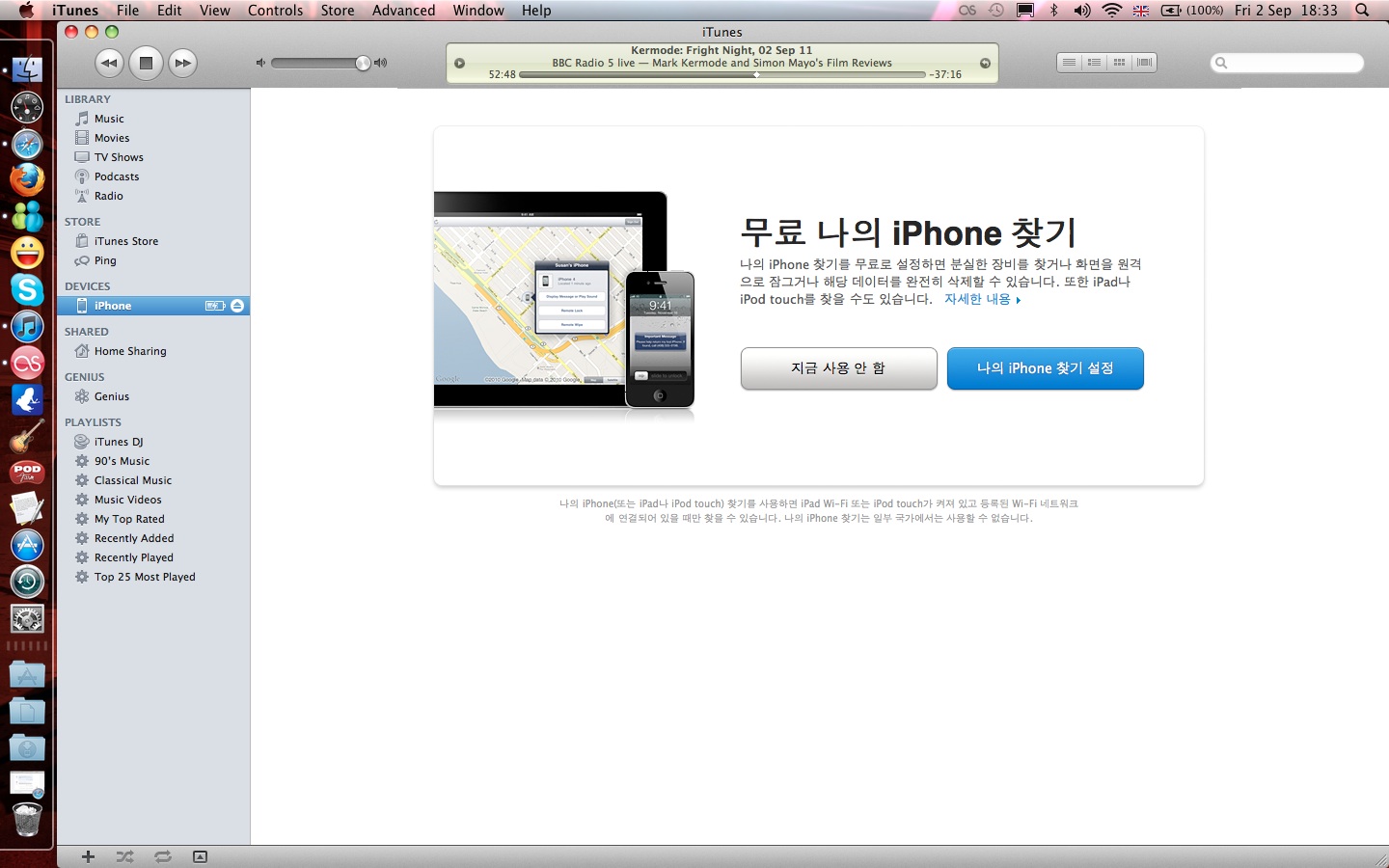This screenshot has height=868, width=1389.
Task: Focus the iTunes search field
Action: (x=1287, y=63)
